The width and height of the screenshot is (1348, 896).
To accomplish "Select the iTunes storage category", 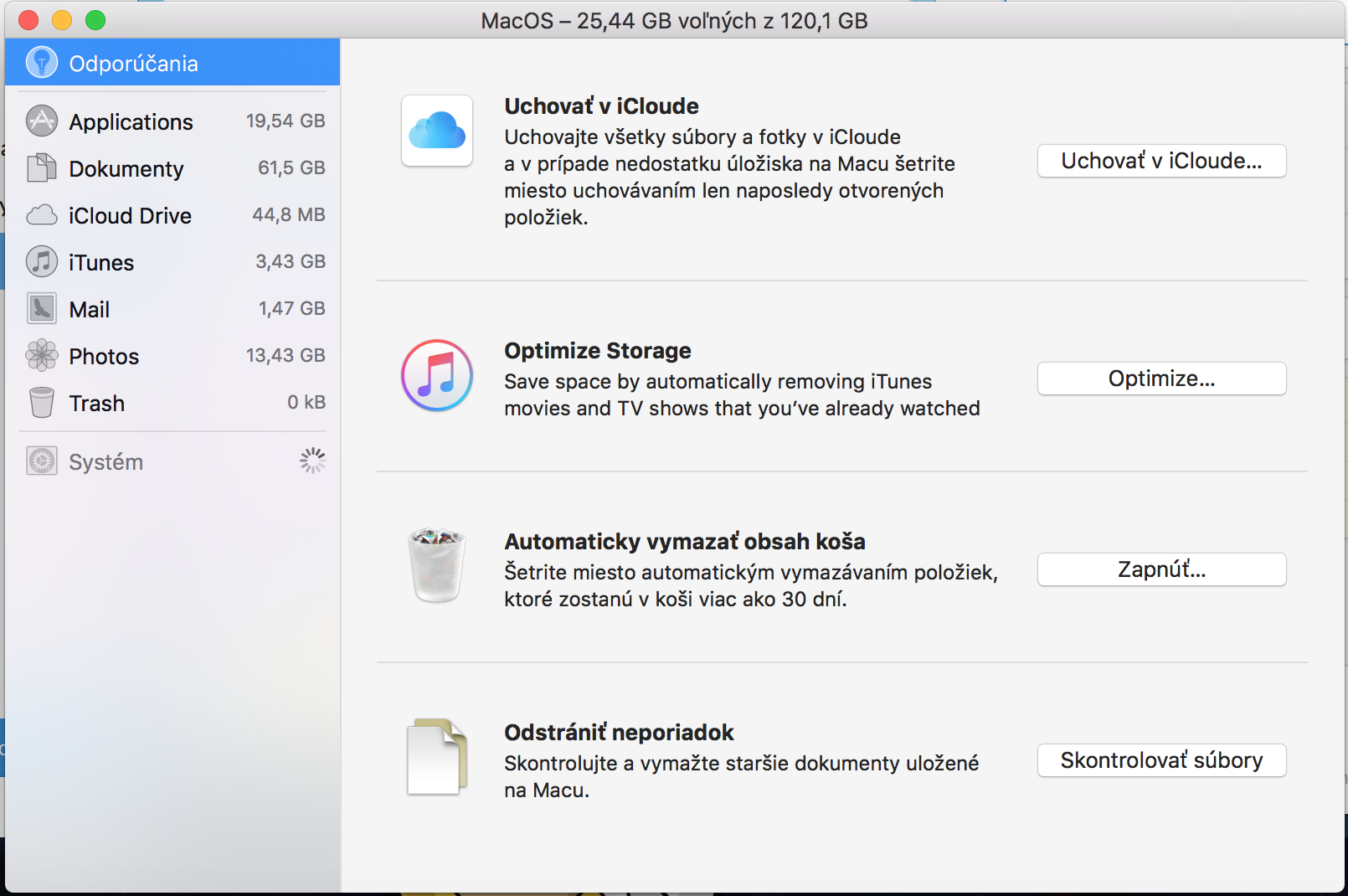I will pos(172,262).
